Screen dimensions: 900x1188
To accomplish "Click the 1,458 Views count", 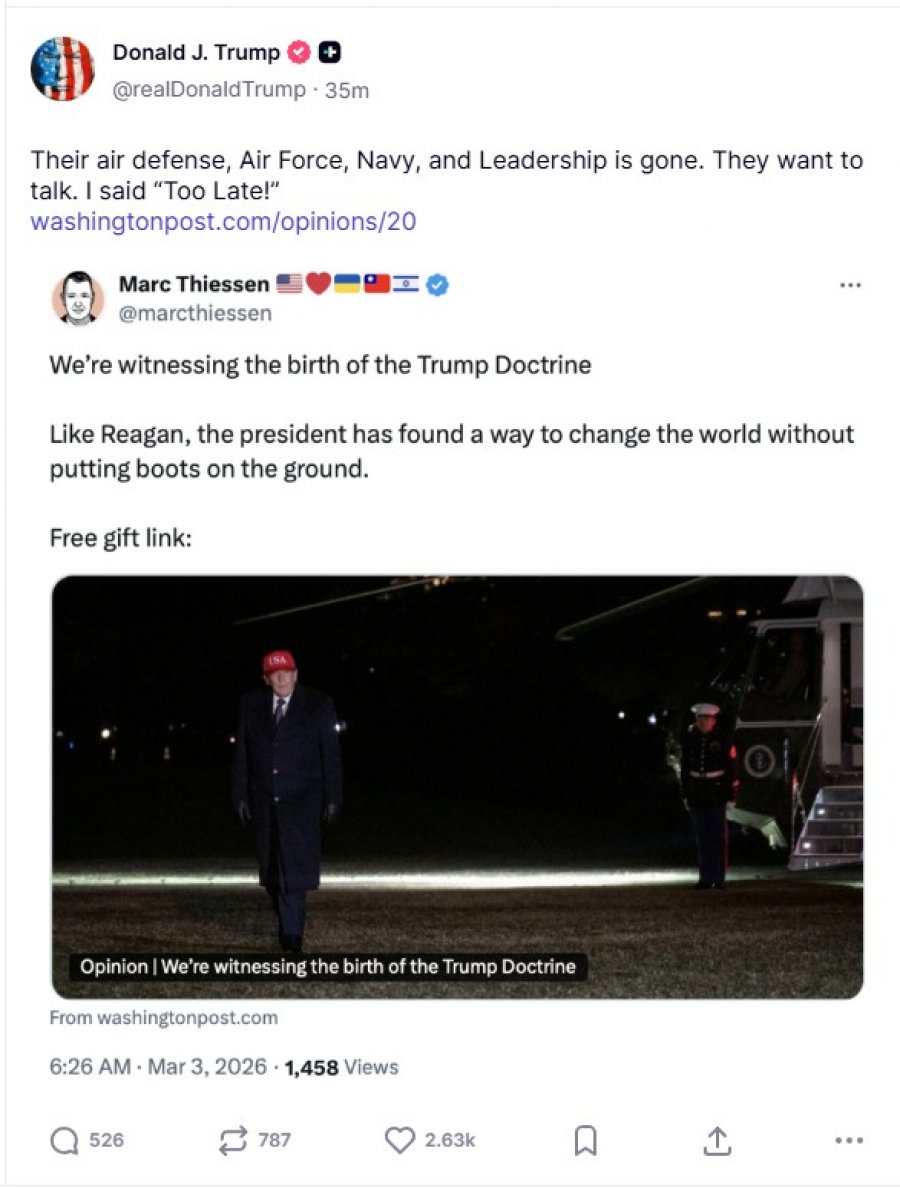I will (x=342, y=1067).
